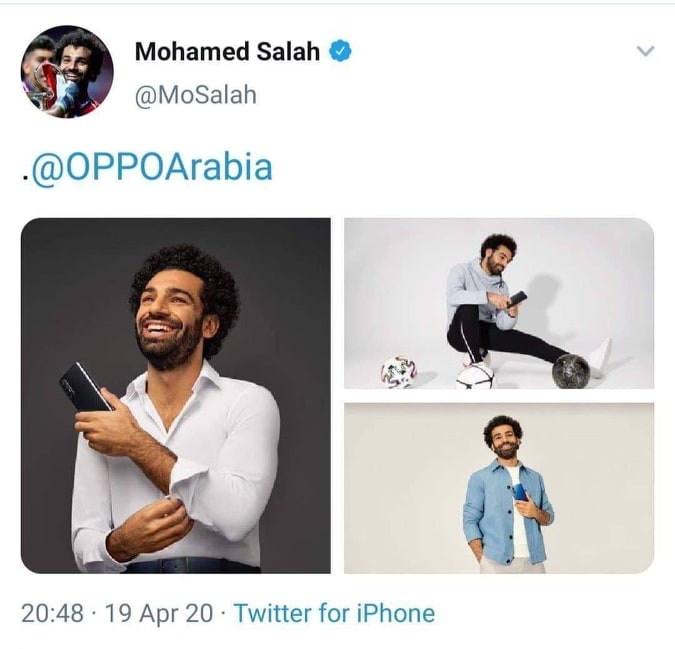Click the blue verified badge
Viewport: 675px width, 649px height.
click(340, 51)
